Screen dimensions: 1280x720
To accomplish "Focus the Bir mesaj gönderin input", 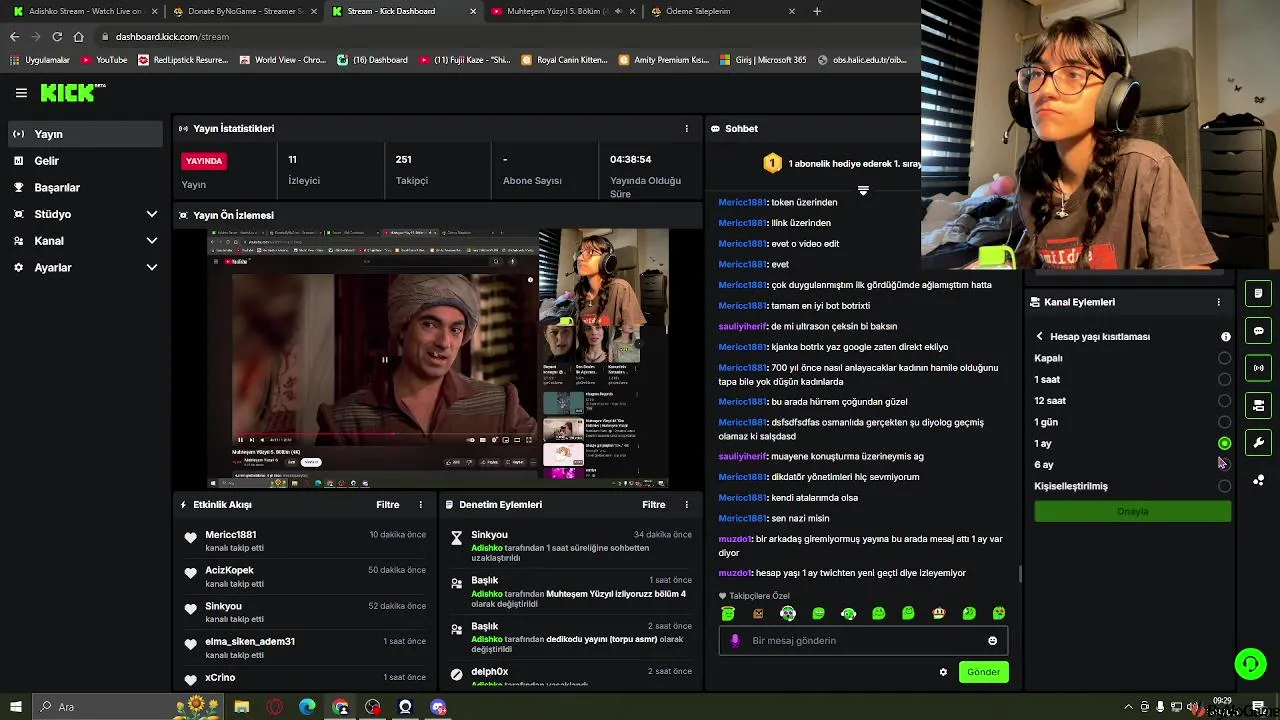I will click(x=864, y=641).
